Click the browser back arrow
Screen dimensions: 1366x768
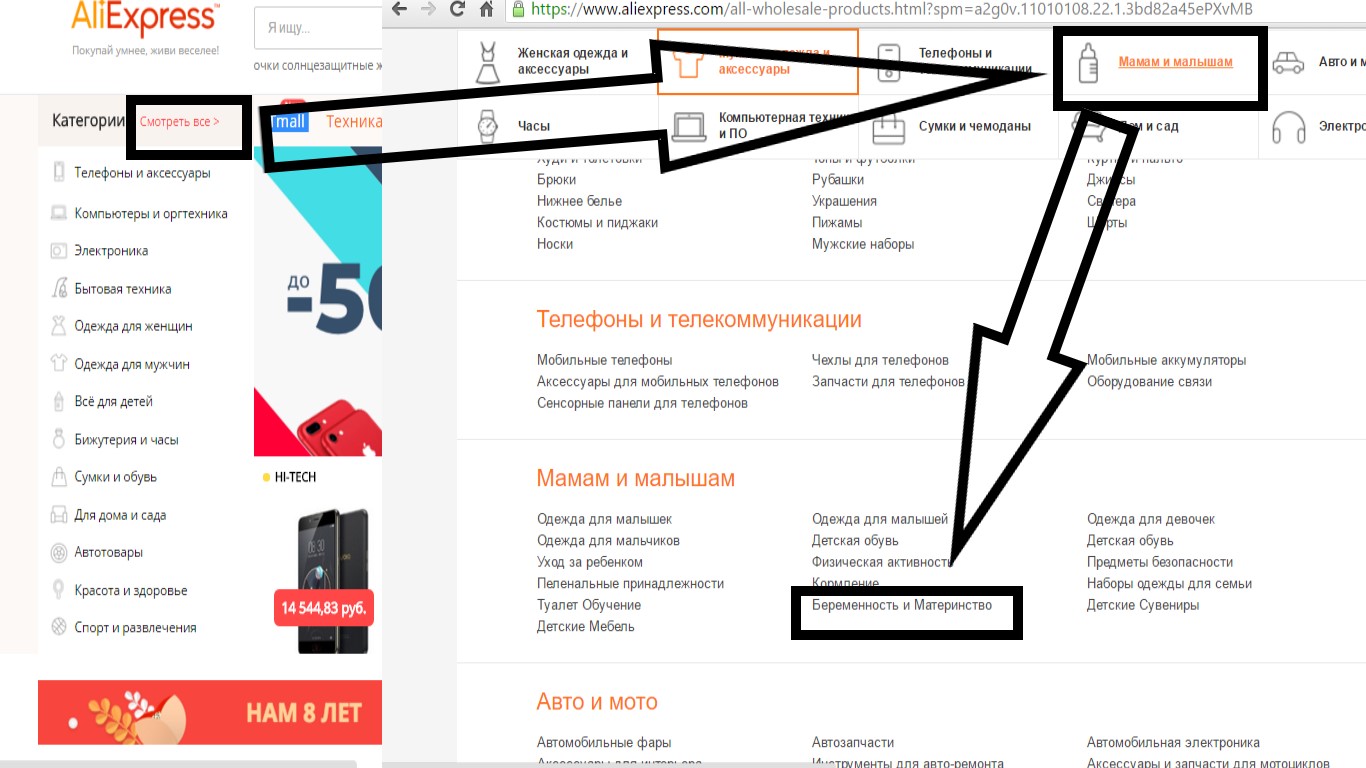(399, 9)
